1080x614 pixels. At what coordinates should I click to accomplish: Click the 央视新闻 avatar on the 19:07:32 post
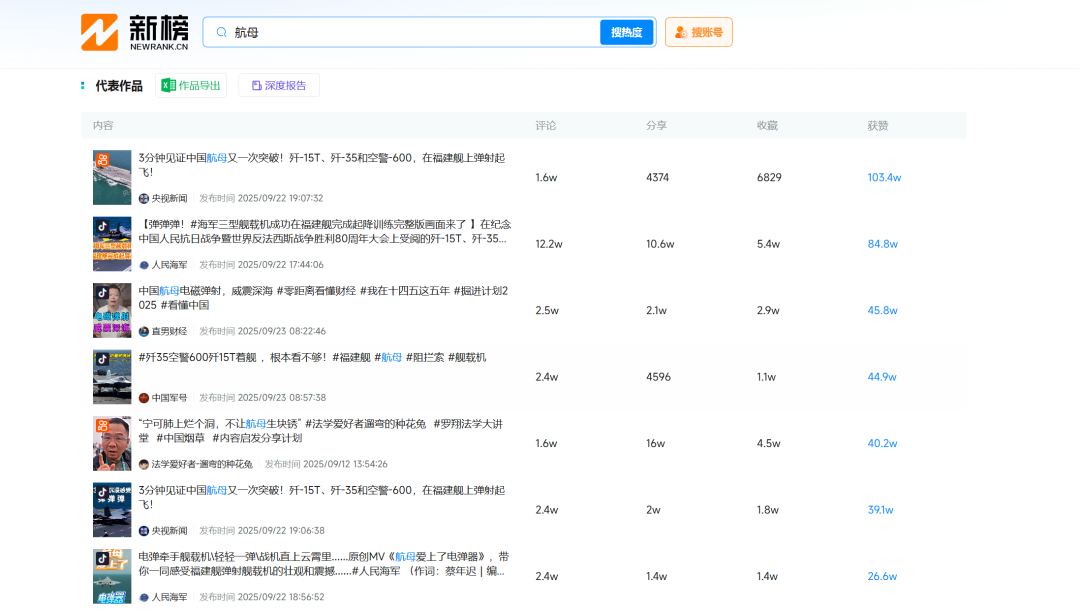click(x=144, y=198)
